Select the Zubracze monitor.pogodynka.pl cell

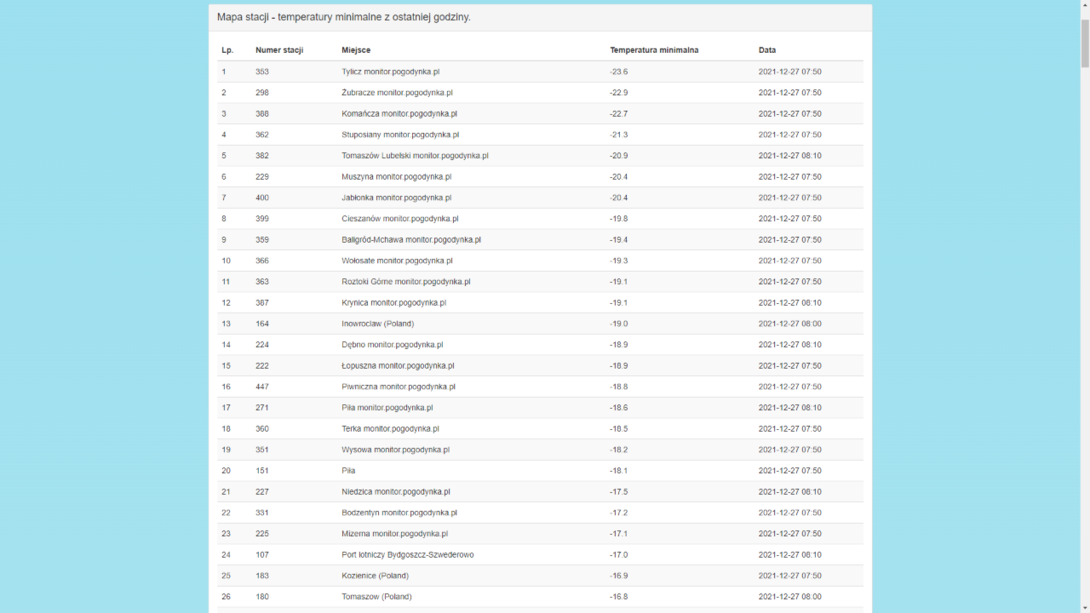pos(397,92)
